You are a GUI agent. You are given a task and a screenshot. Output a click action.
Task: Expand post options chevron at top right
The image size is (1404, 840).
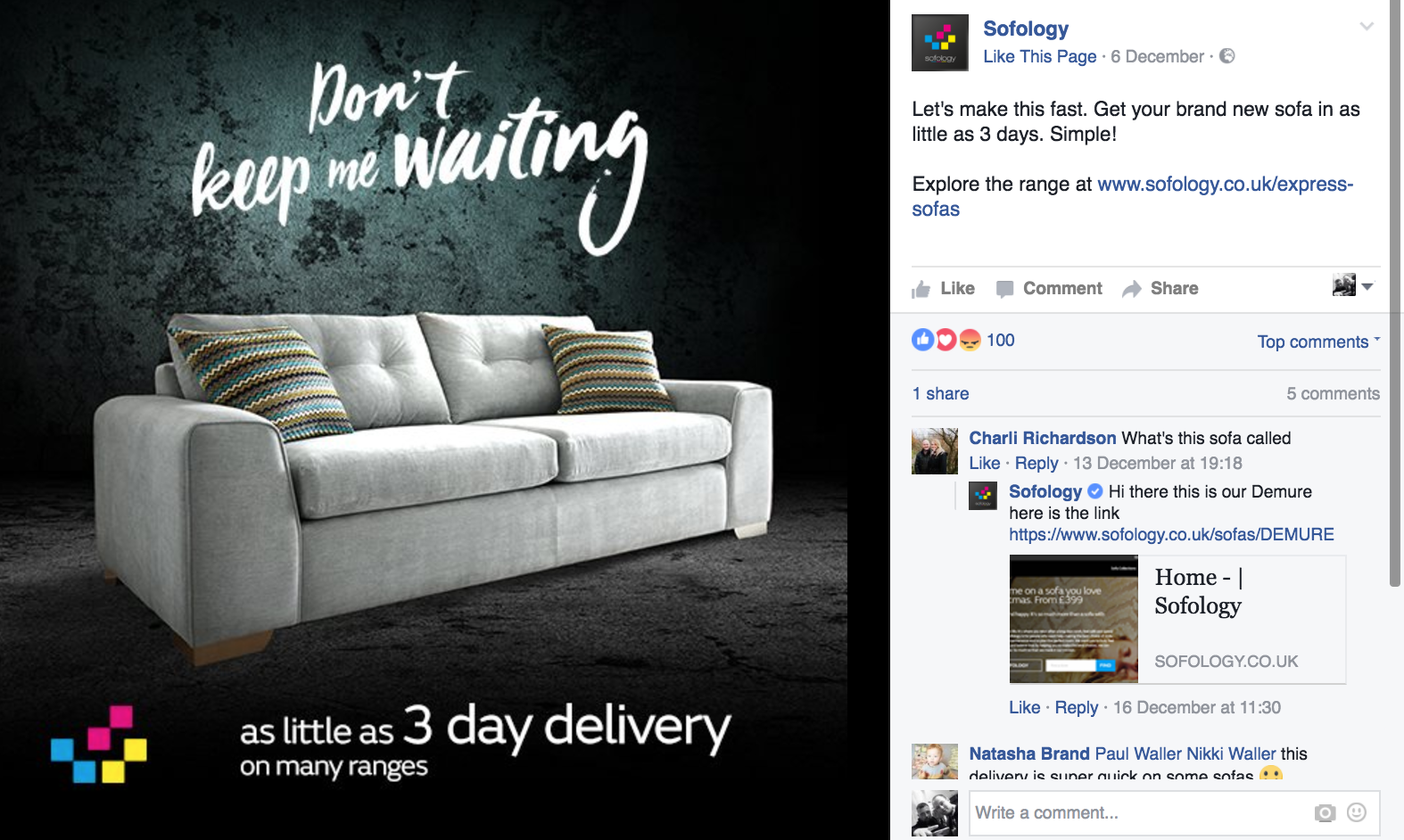click(1367, 27)
